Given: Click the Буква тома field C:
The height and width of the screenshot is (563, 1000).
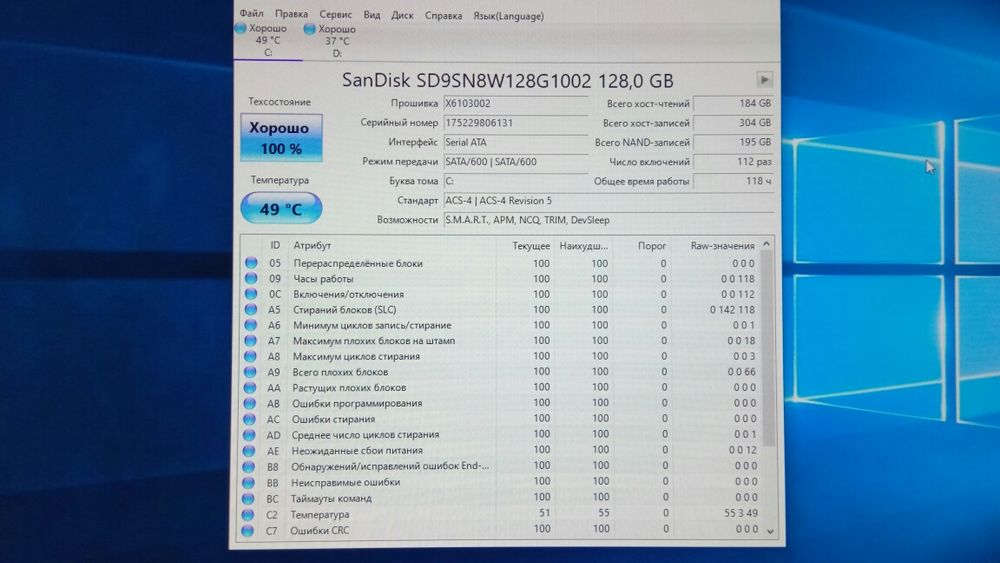Looking at the screenshot, I should click(515, 181).
